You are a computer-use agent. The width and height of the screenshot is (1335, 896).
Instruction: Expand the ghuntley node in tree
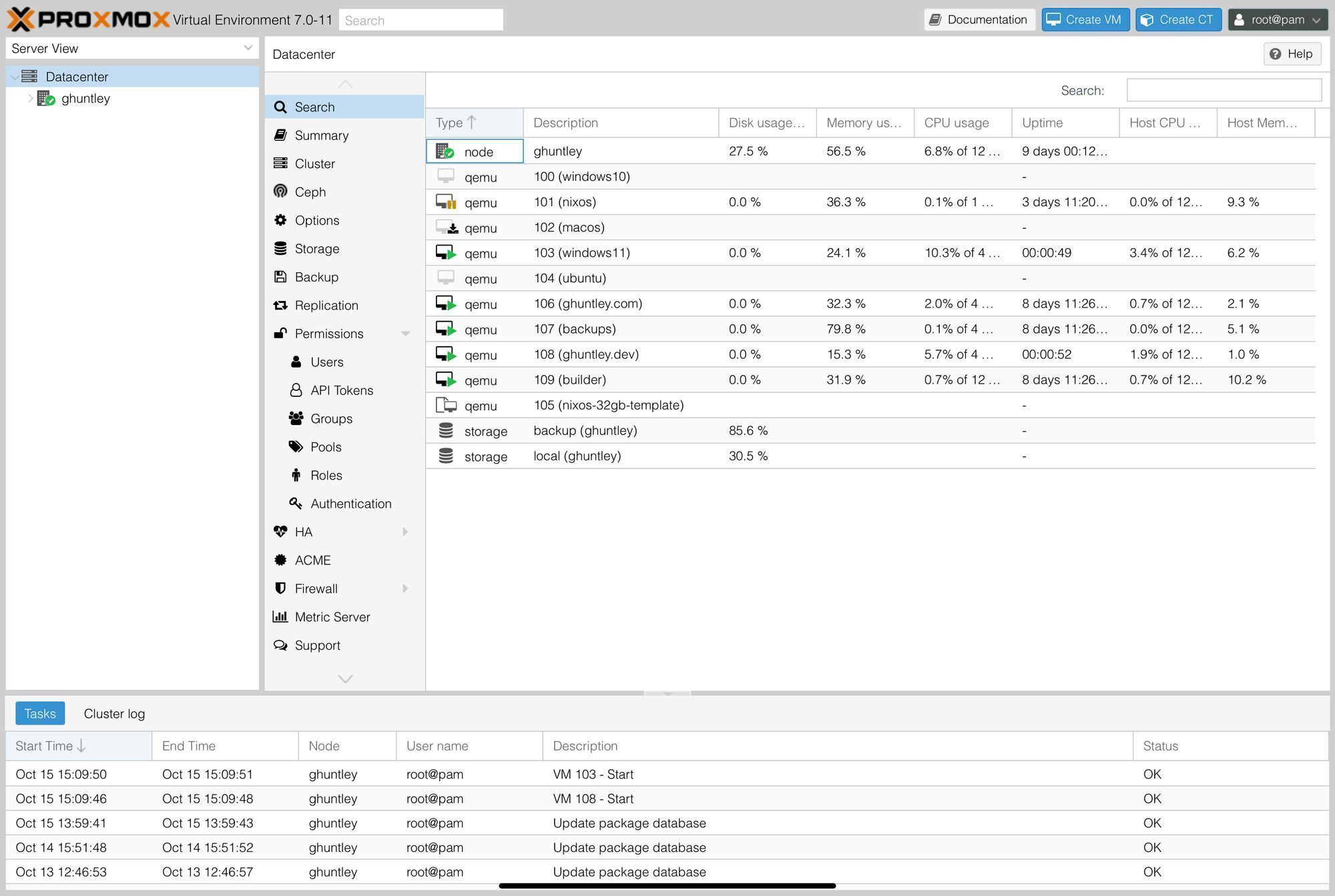click(30, 99)
